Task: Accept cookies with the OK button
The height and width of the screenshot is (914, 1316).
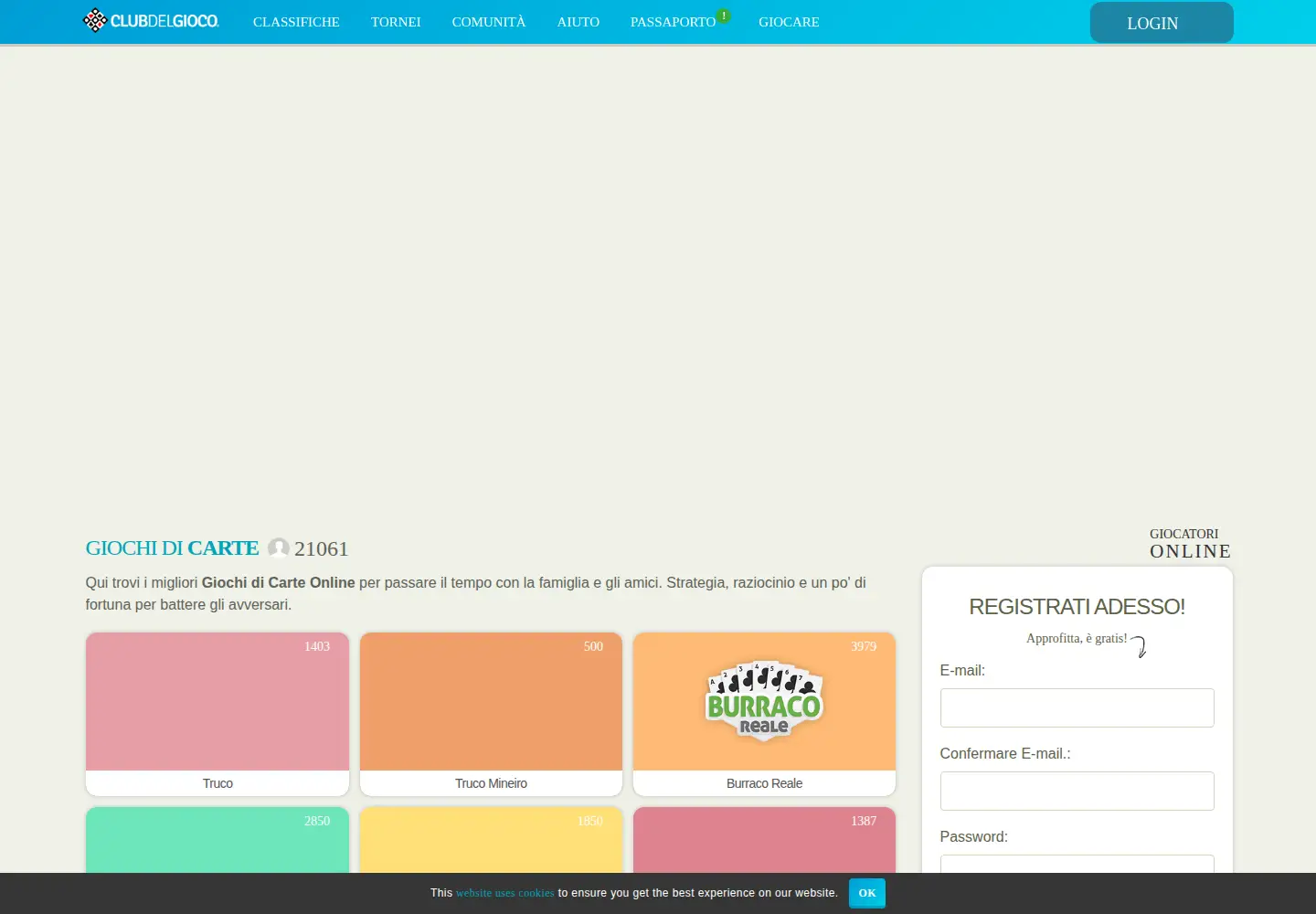Action: click(867, 893)
